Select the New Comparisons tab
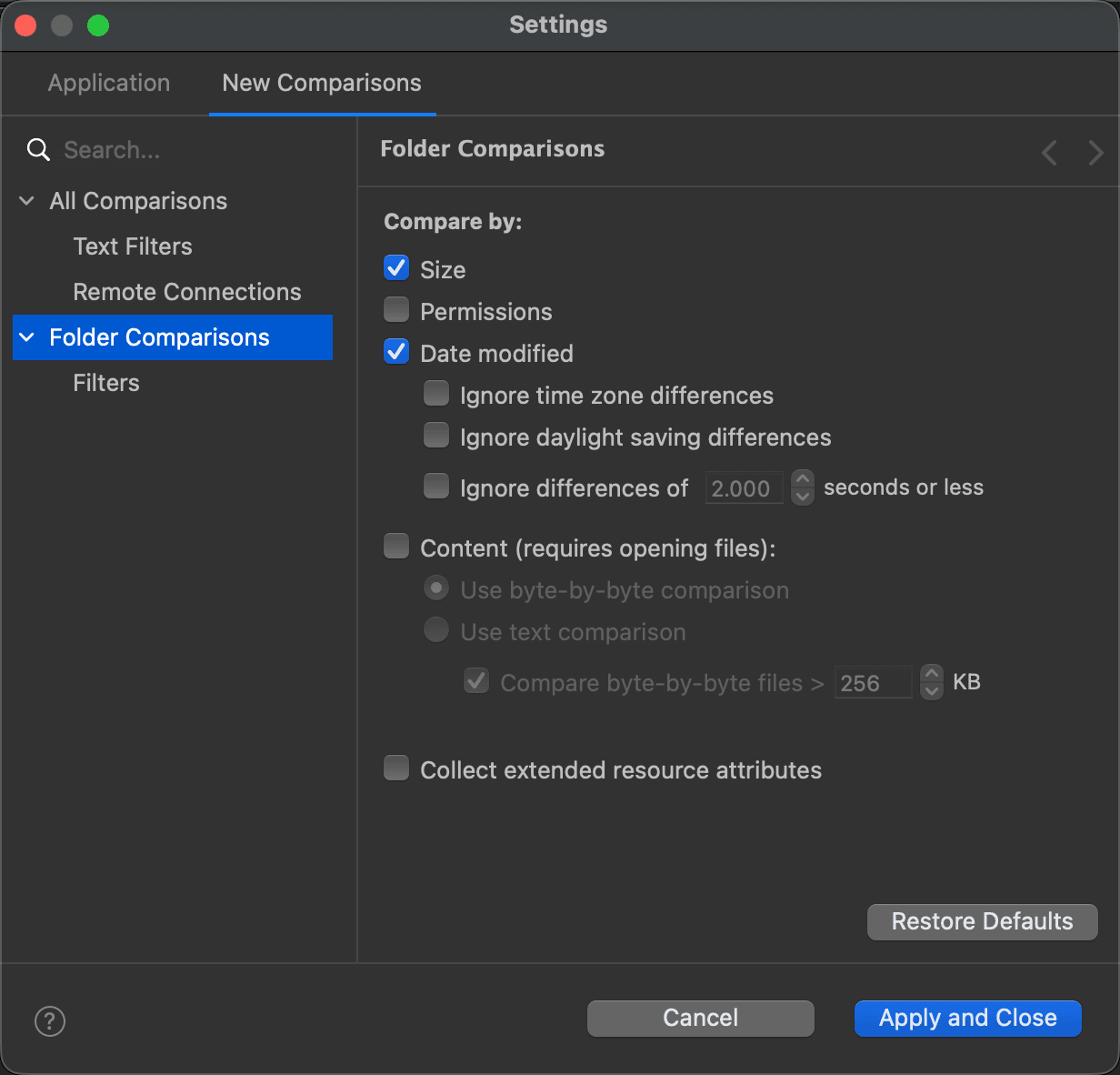The height and width of the screenshot is (1075, 1120). tap(322, 83)
